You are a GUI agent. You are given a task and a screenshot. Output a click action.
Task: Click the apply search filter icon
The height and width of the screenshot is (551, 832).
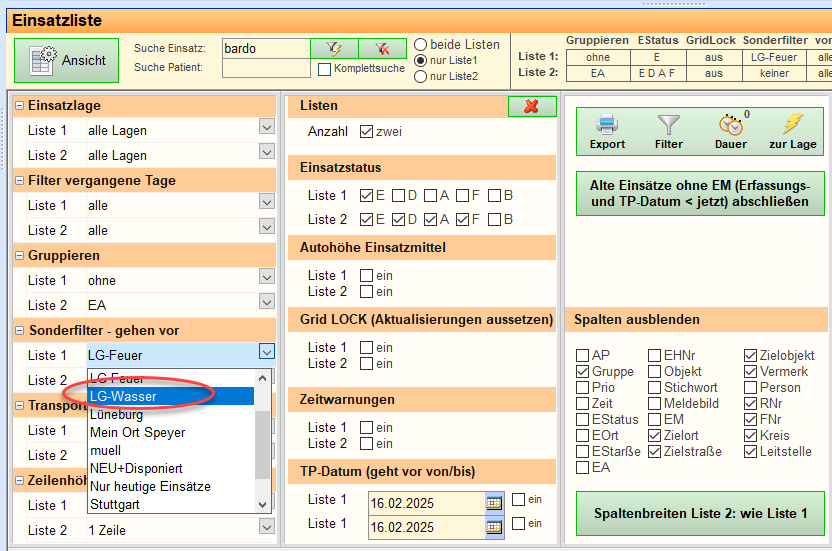334,48
